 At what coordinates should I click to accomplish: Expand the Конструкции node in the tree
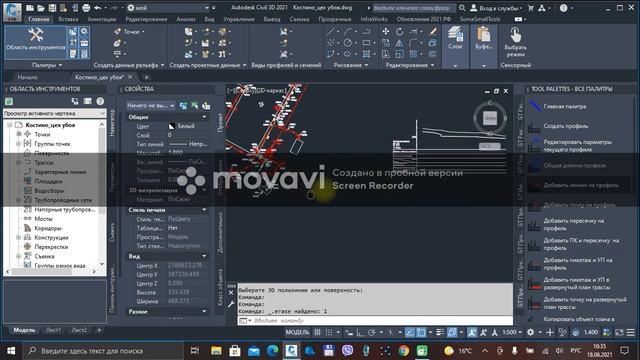(x=19, y=237)
